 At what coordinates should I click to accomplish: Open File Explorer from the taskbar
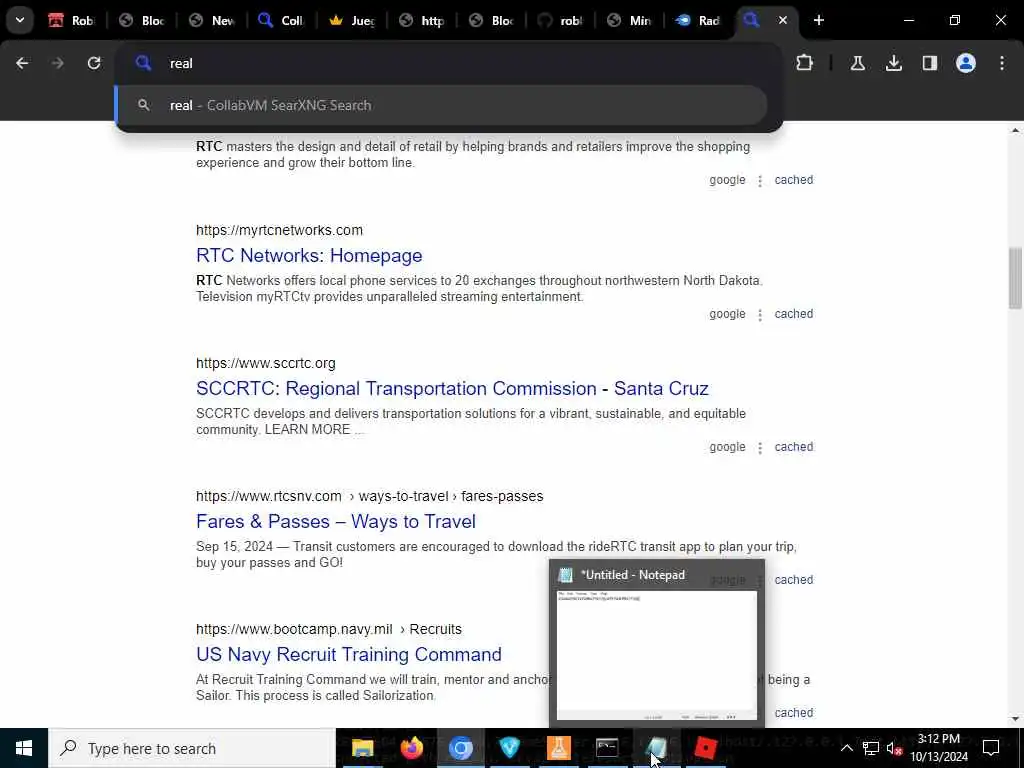click(362, 748)
